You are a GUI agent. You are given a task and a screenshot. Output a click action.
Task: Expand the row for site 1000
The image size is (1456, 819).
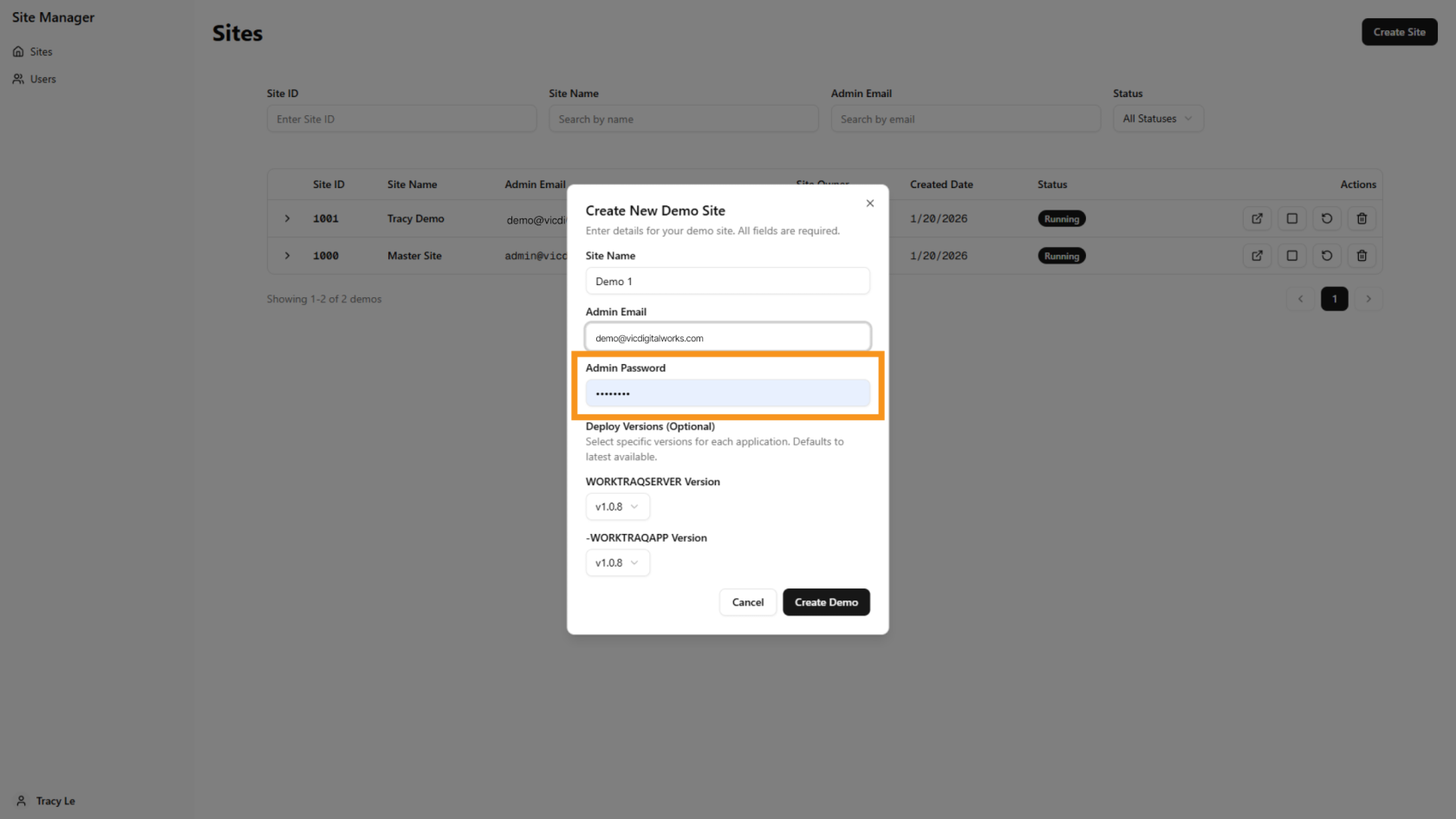(x=287, y=256)
